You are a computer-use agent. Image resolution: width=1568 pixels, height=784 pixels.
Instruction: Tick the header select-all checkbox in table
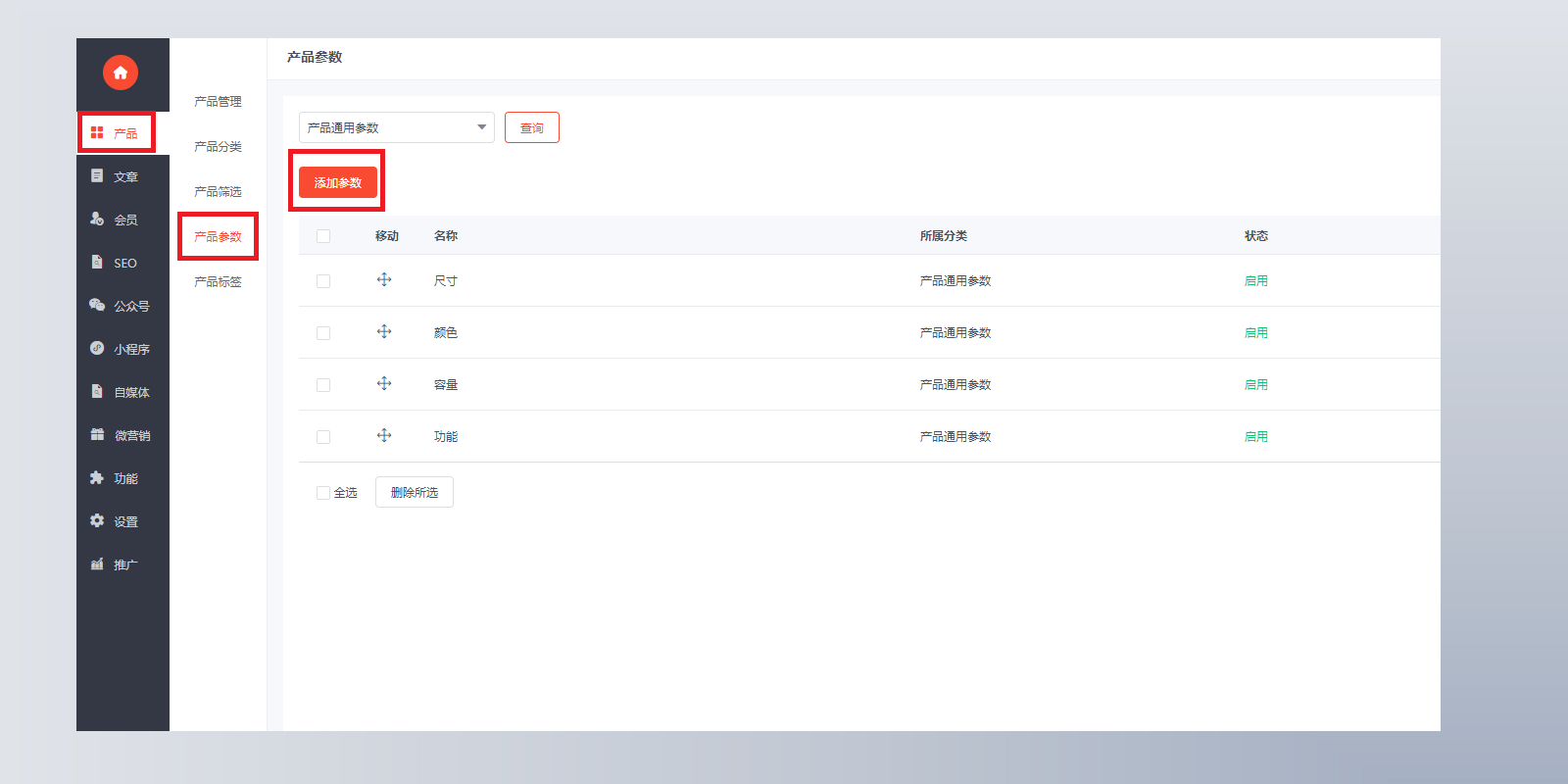tap(323, 236)
